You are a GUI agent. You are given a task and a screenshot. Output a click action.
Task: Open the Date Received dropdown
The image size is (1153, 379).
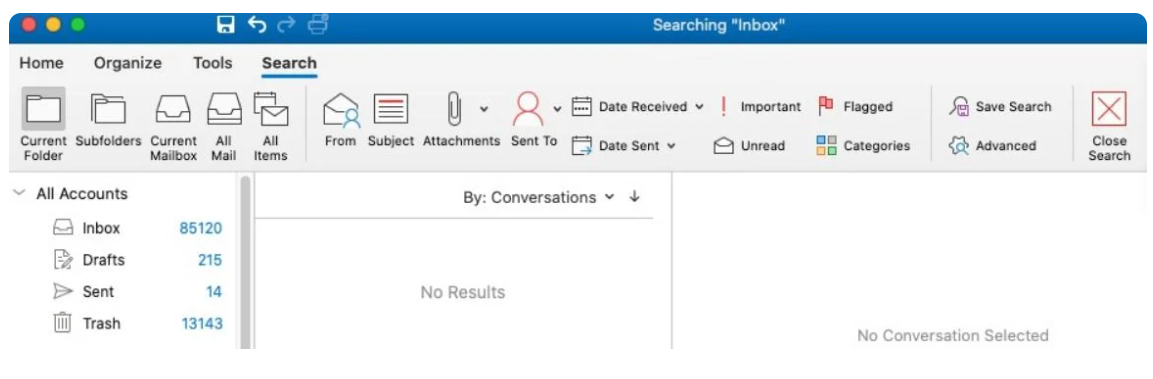[638, 107]
